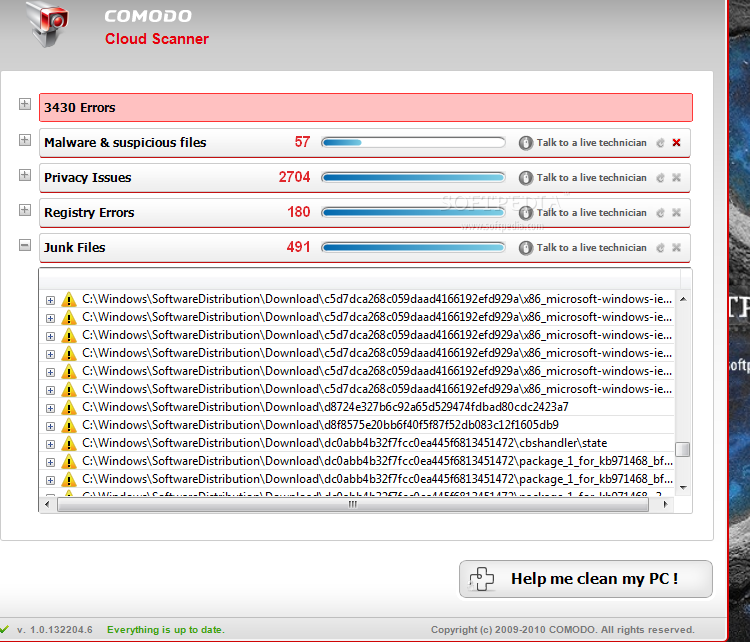The width and height of the screenshot is (750, 642).
Task: Select the Malware & suspicious files heading
Action: tap(125, 143)
